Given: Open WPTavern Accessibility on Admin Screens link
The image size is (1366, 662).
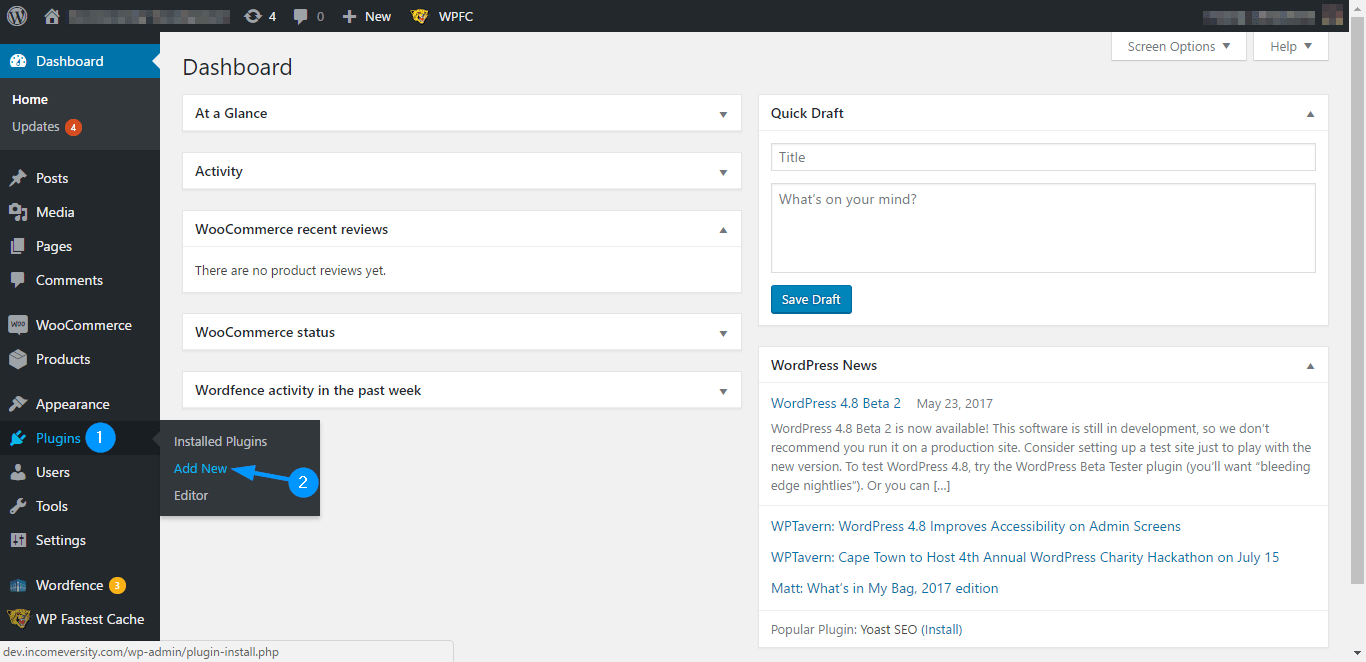Looking at the screenshot, I should click(976, 526).
